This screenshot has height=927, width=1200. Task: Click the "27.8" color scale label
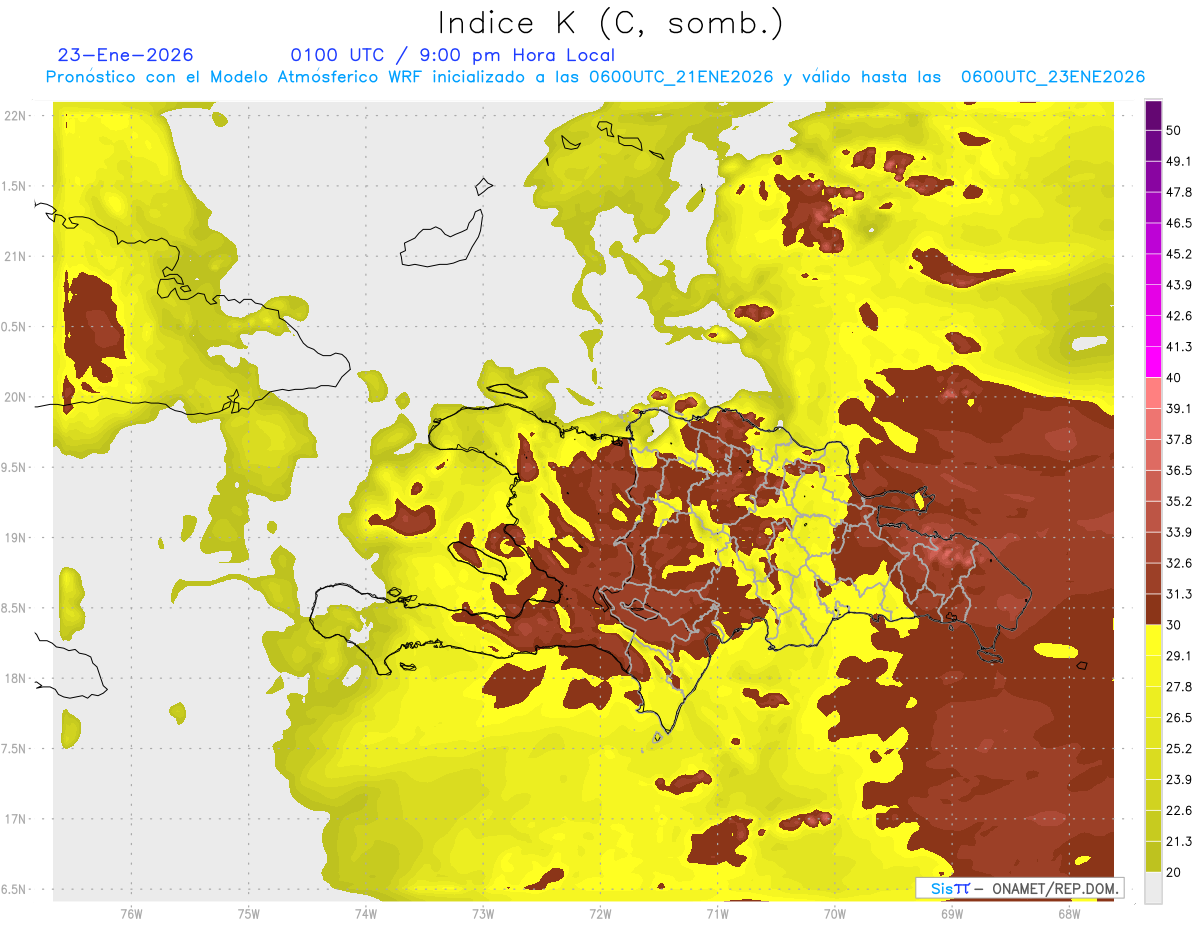click(x=1179, y=687)
